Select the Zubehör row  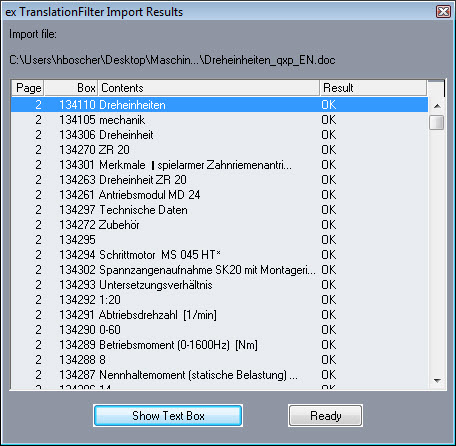point(219,225)
